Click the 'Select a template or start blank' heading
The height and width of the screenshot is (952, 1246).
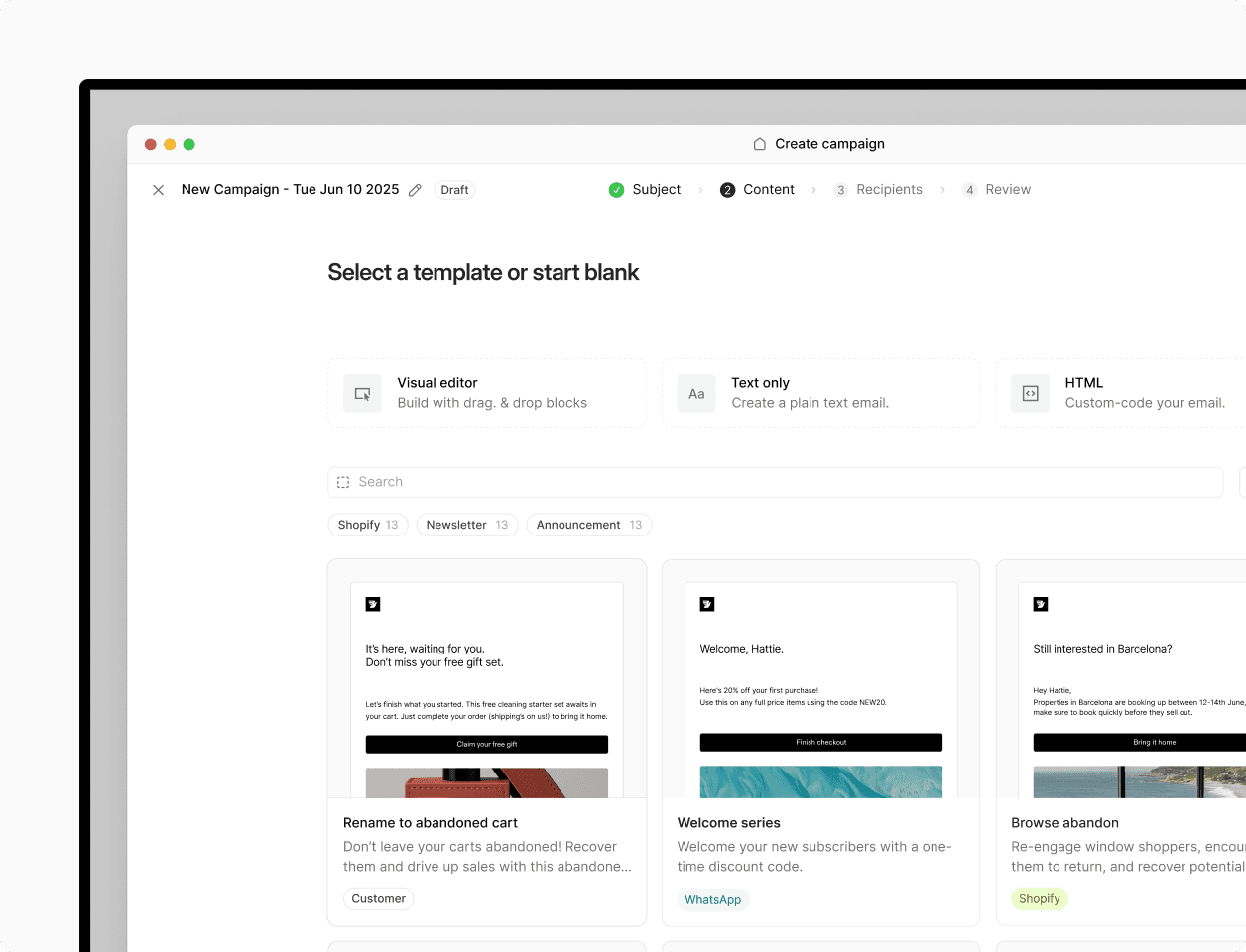[x=483, y=272]
